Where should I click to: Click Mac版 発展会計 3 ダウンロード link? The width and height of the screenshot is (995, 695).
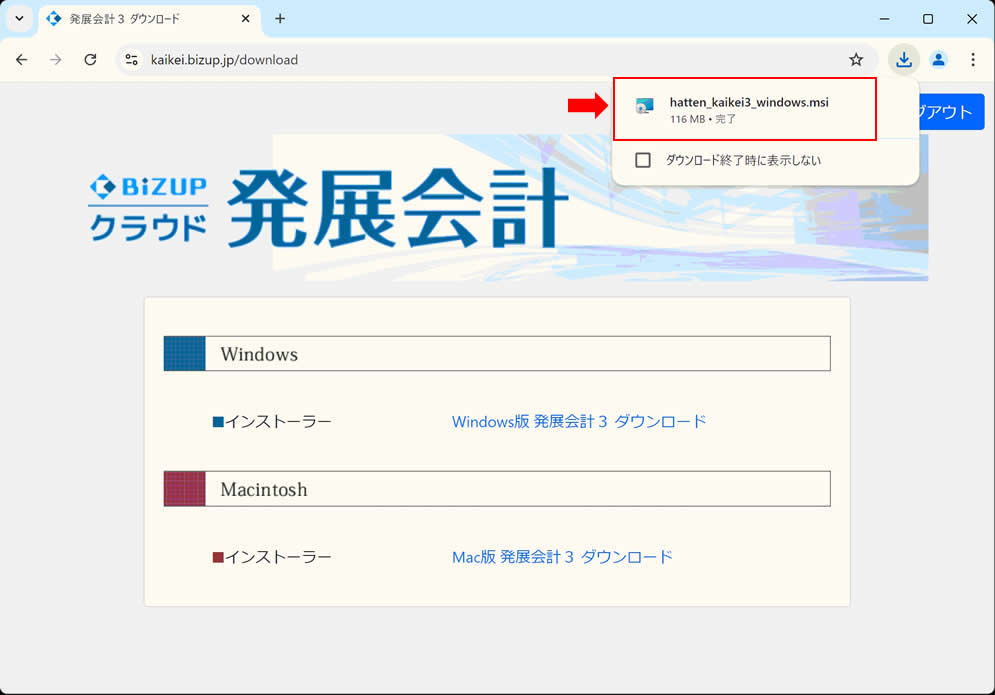click(x=562, y=557)
